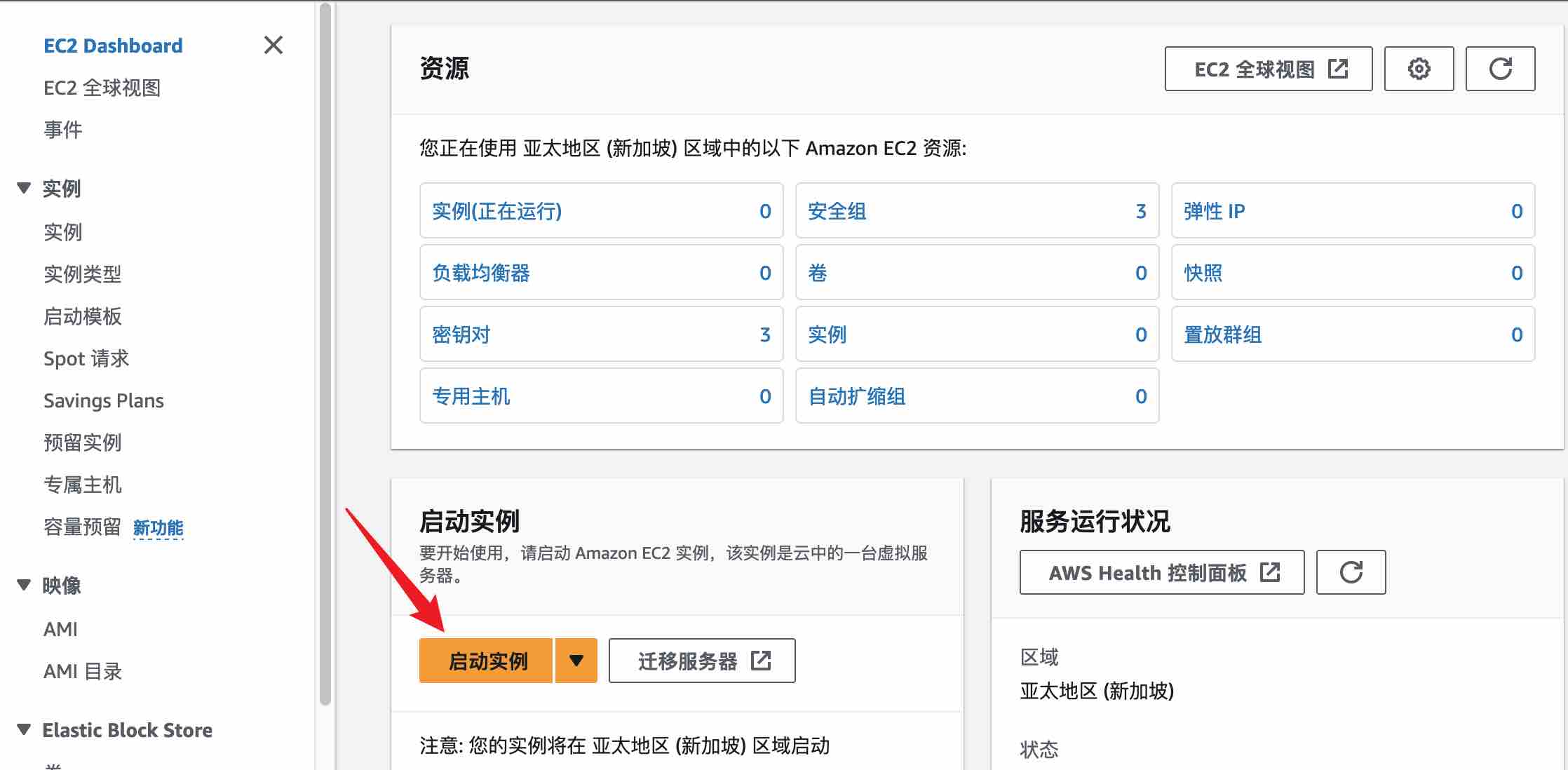Screen dimensions: 1568x770
Task: Click the sidebar vertical scrollbar
Action: click(x=325, y=354)
